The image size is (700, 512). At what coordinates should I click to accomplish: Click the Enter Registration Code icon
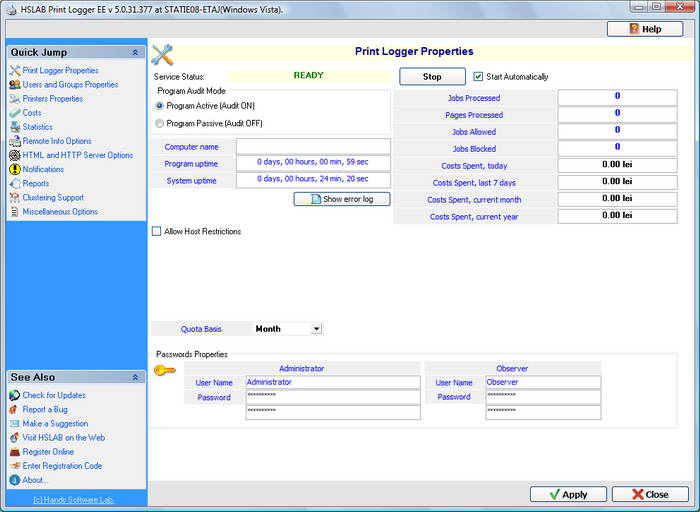point(15,466)
